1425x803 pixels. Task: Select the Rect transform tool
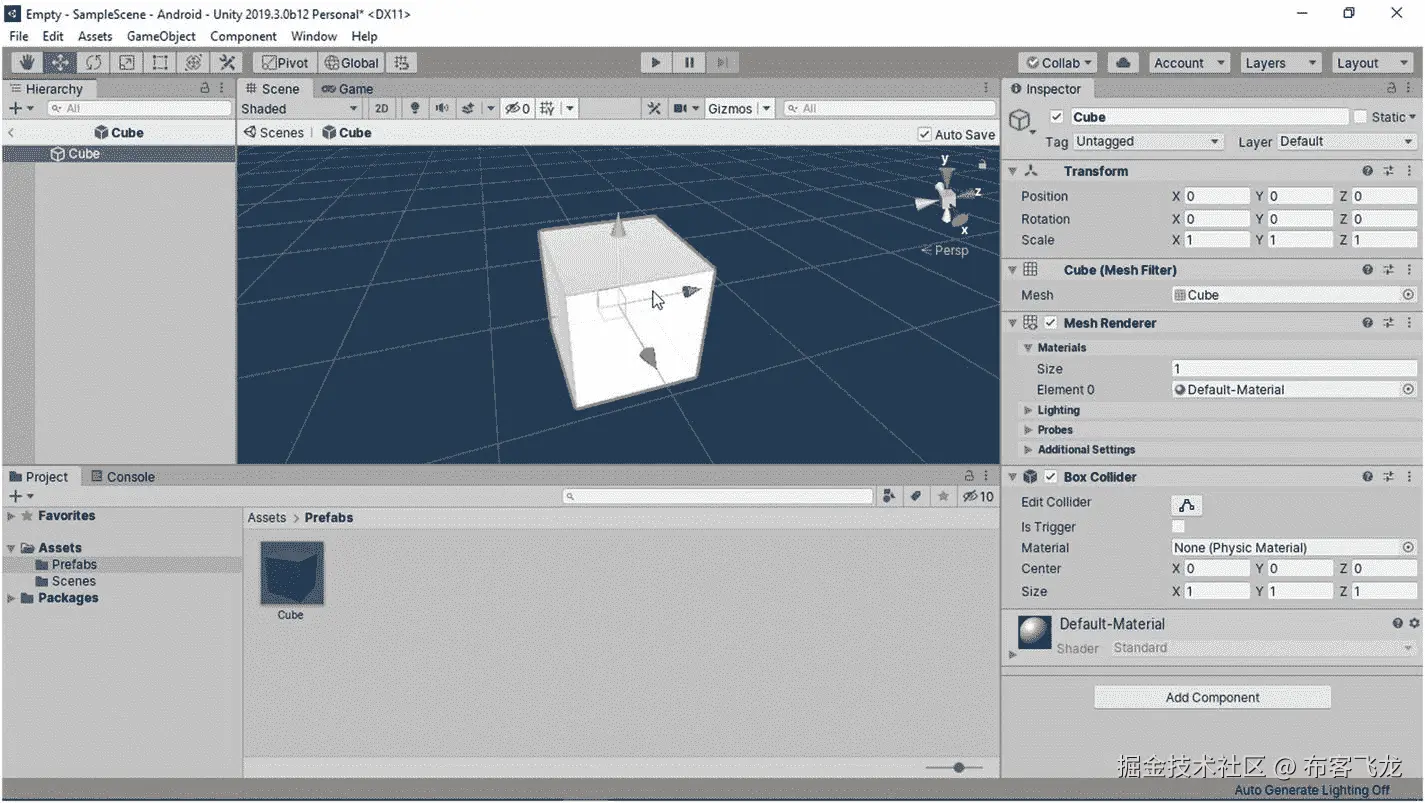tap(160, 62)
